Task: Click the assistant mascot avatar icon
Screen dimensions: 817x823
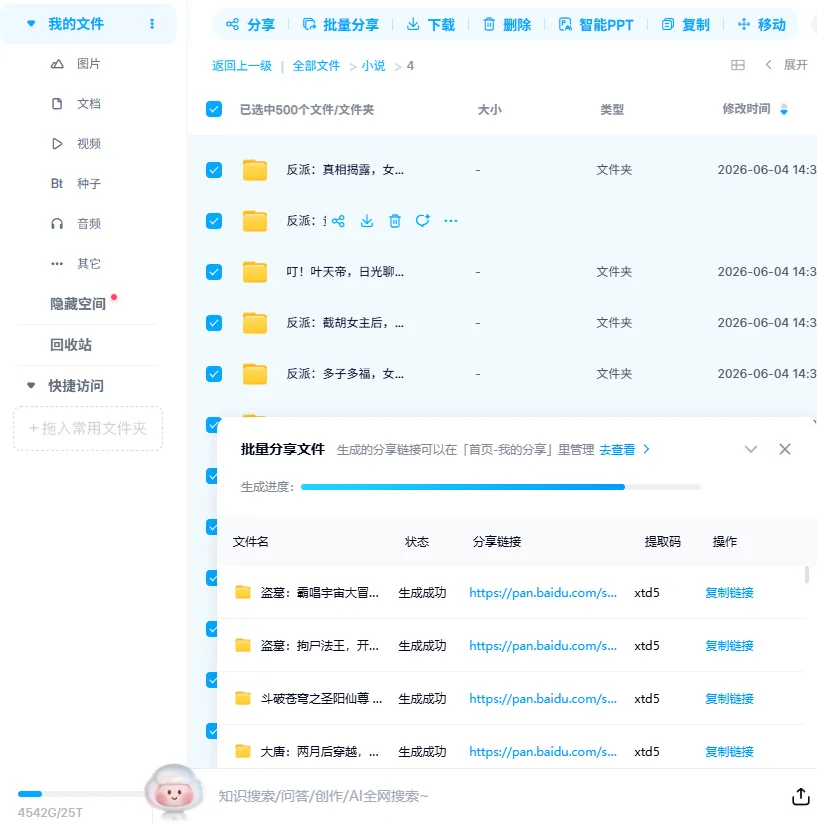Action: 174,793
